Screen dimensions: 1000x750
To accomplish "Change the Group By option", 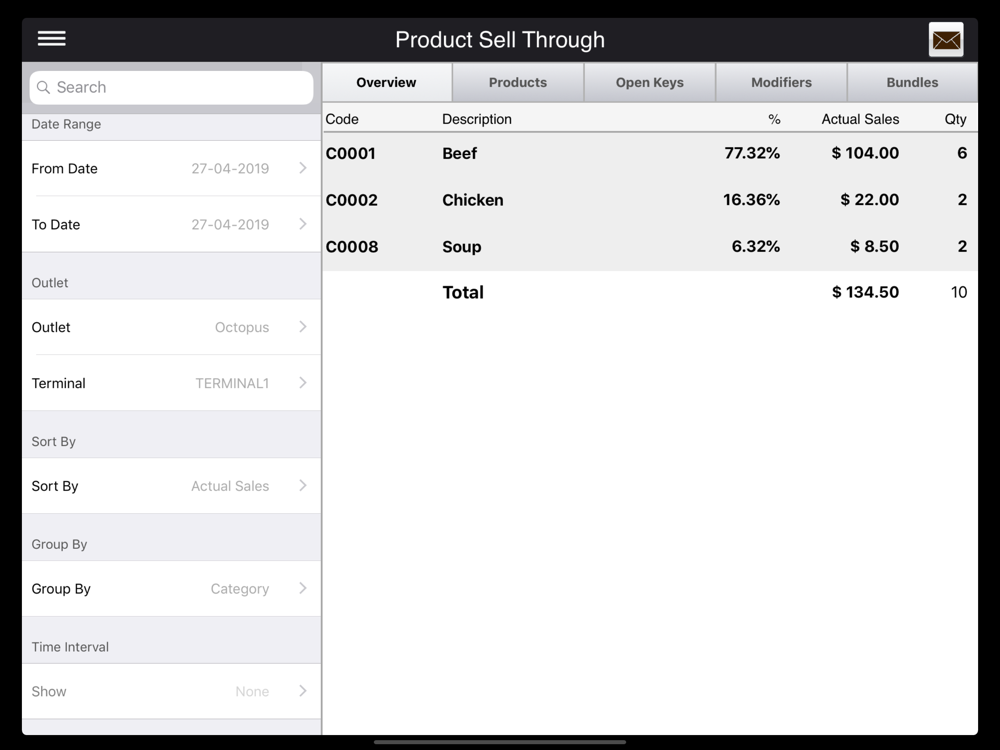I will 171,589.
